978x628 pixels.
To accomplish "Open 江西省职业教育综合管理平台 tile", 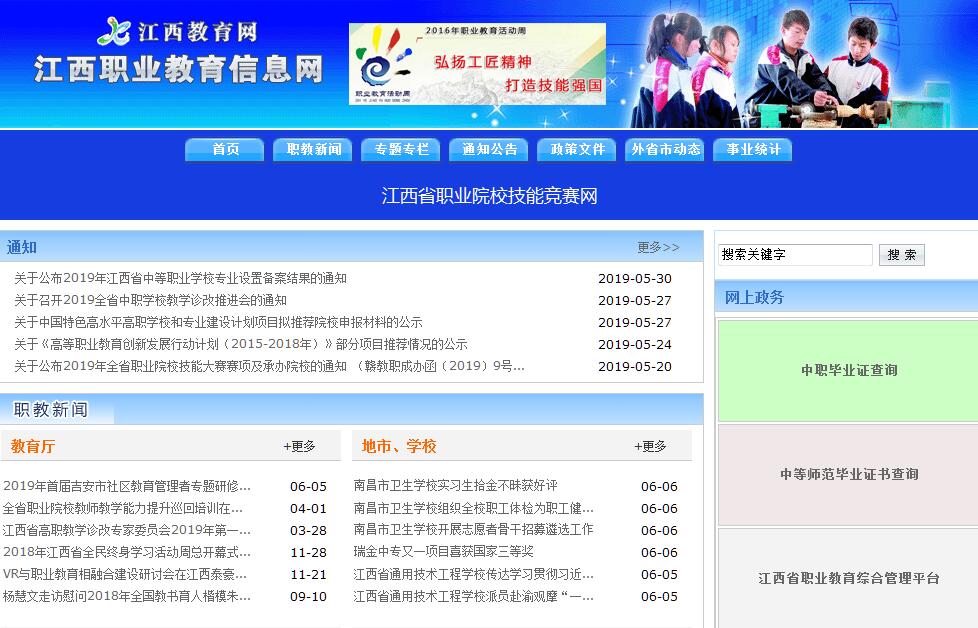I will [x=848, y=578].
